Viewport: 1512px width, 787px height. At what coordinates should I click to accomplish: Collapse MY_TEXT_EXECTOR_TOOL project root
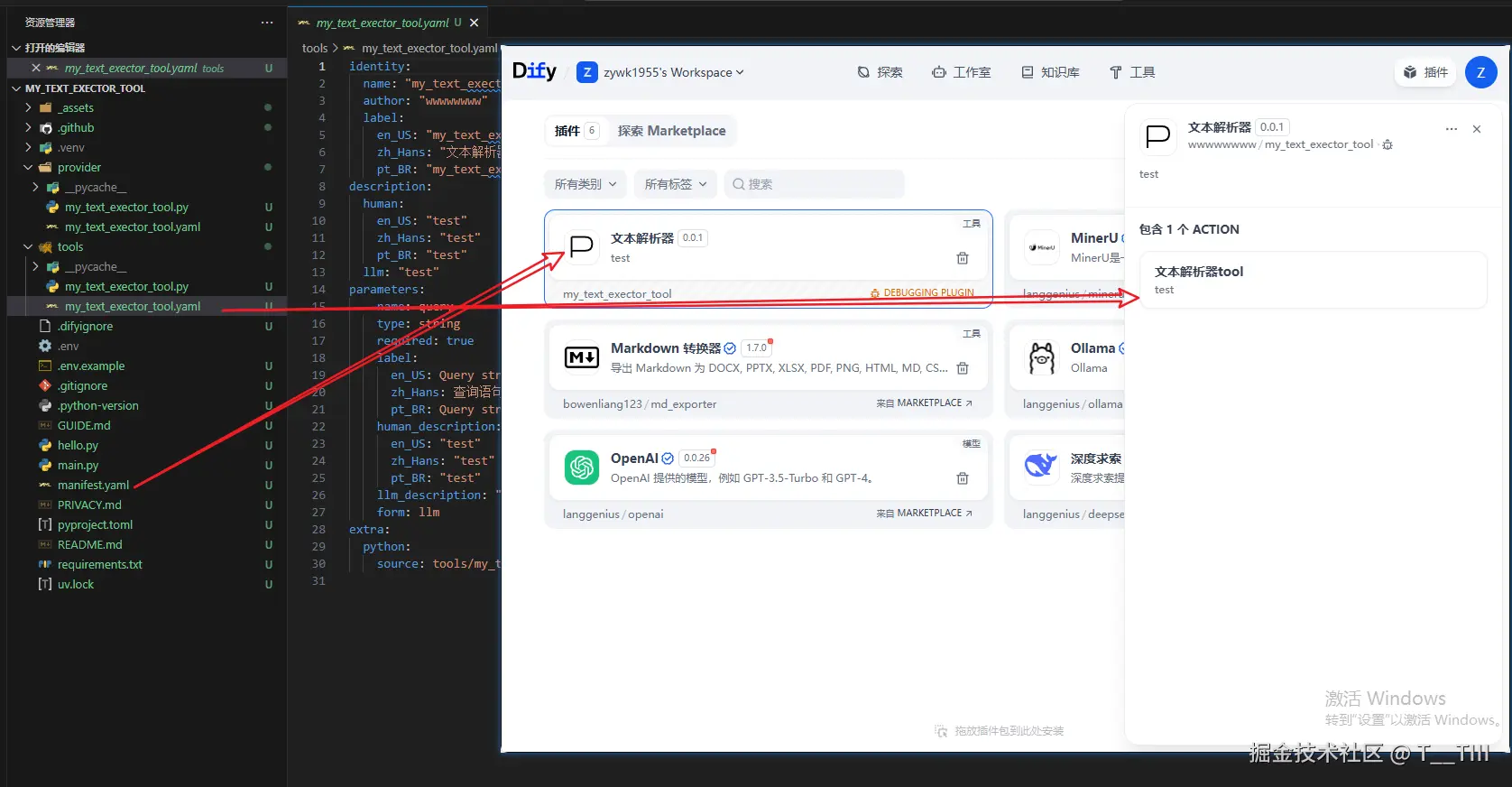[x=16, y=88]
